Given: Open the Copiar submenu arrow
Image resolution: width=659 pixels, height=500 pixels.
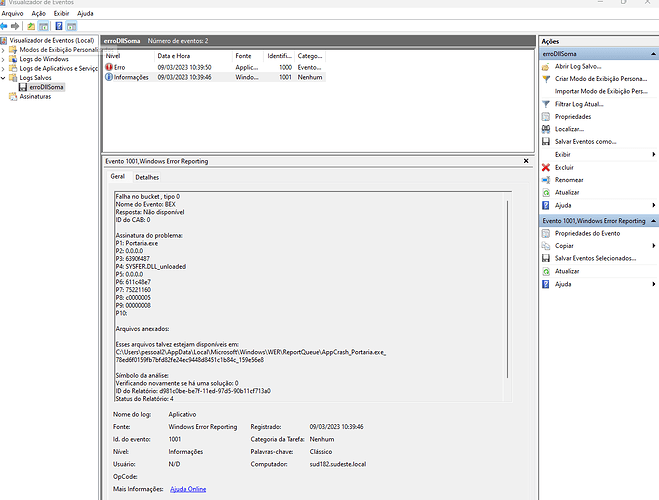Looking at the screenshot, I should pos(654,246).
